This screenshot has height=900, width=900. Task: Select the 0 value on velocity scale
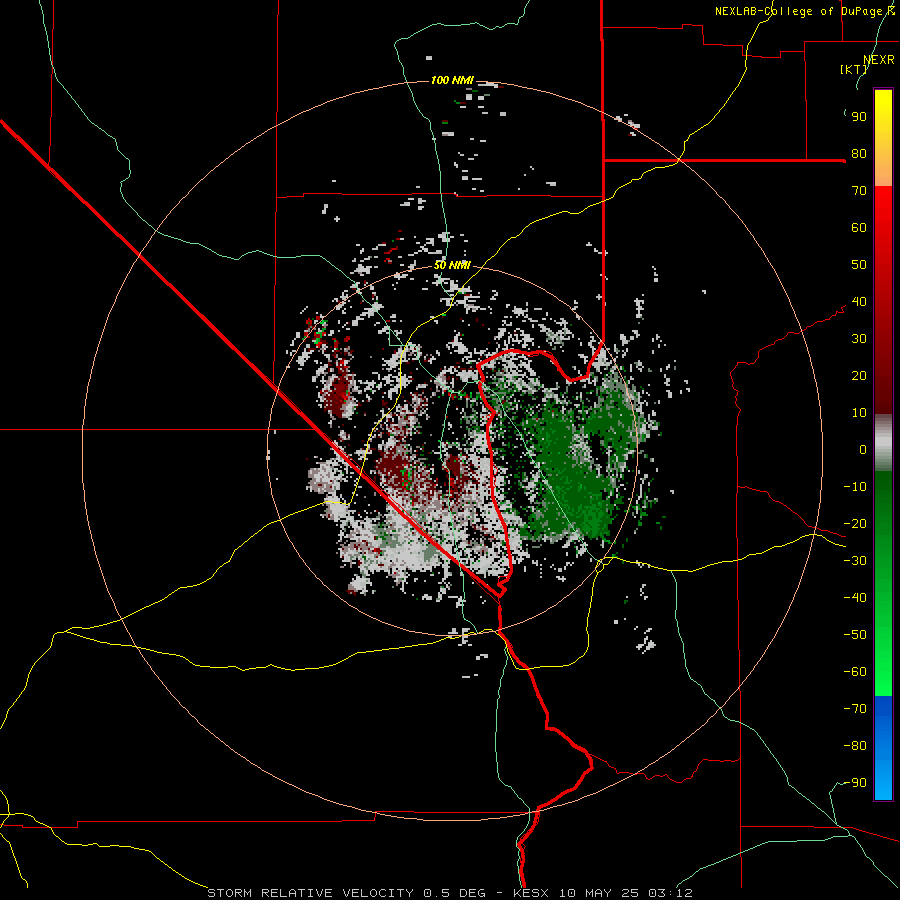tap(863, 450)
